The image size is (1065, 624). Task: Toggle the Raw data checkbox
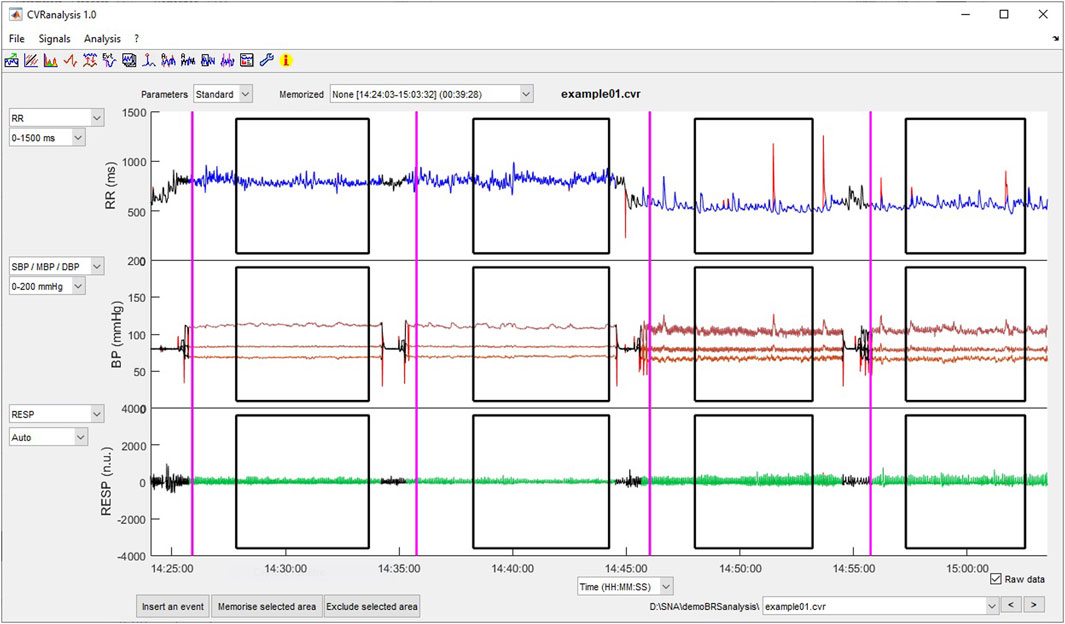pyautogui.click(x=996, y=579)
